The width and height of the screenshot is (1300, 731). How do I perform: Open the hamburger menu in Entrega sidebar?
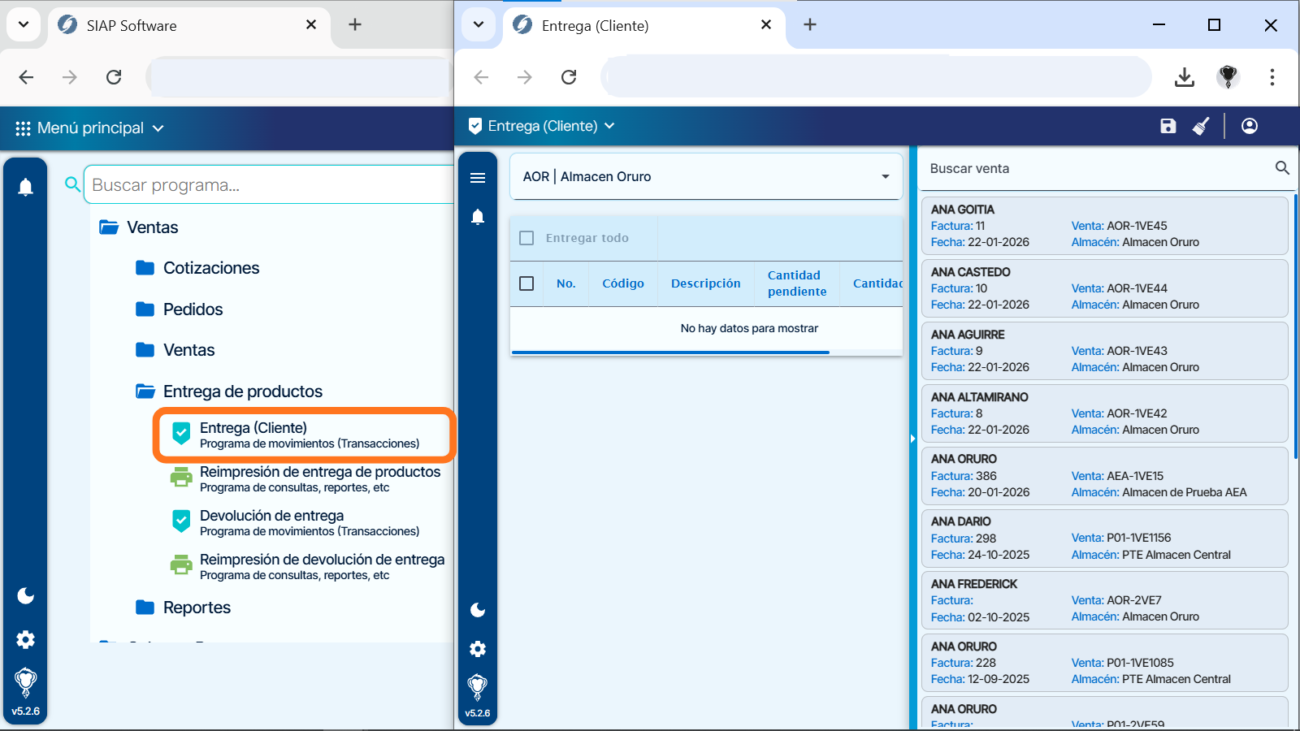[478, 178]
